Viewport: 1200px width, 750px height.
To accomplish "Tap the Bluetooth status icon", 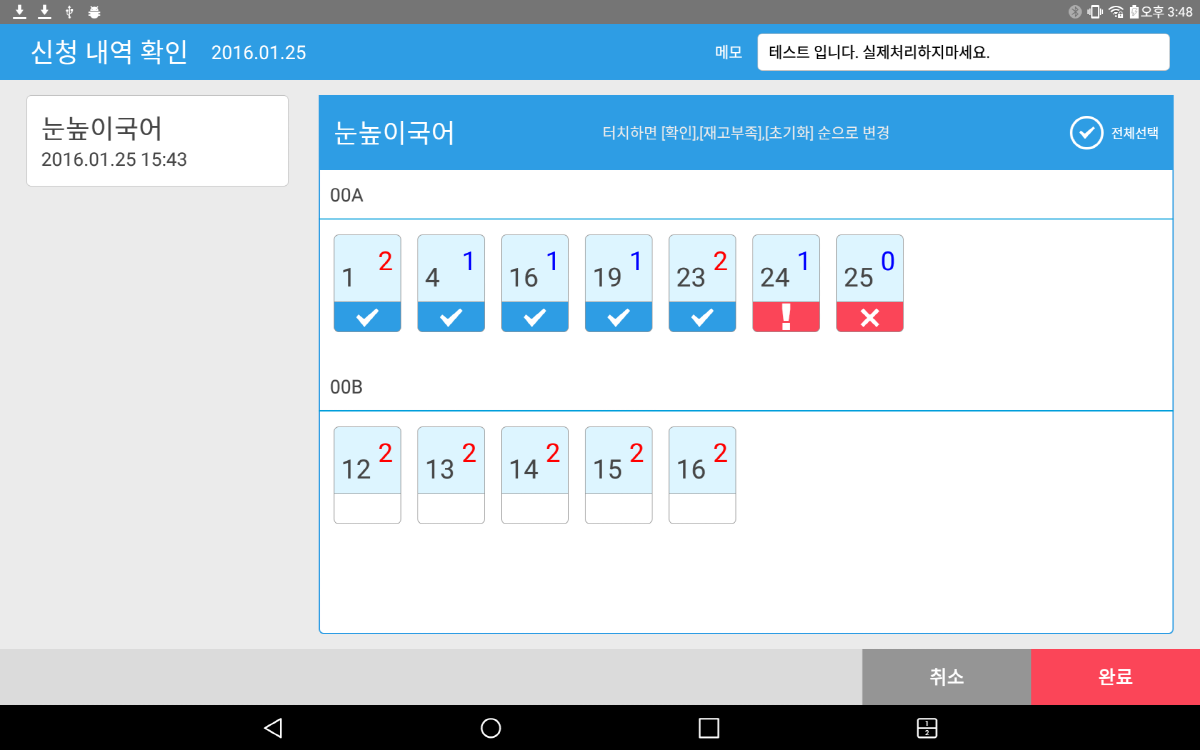I will coord(1075,12).
